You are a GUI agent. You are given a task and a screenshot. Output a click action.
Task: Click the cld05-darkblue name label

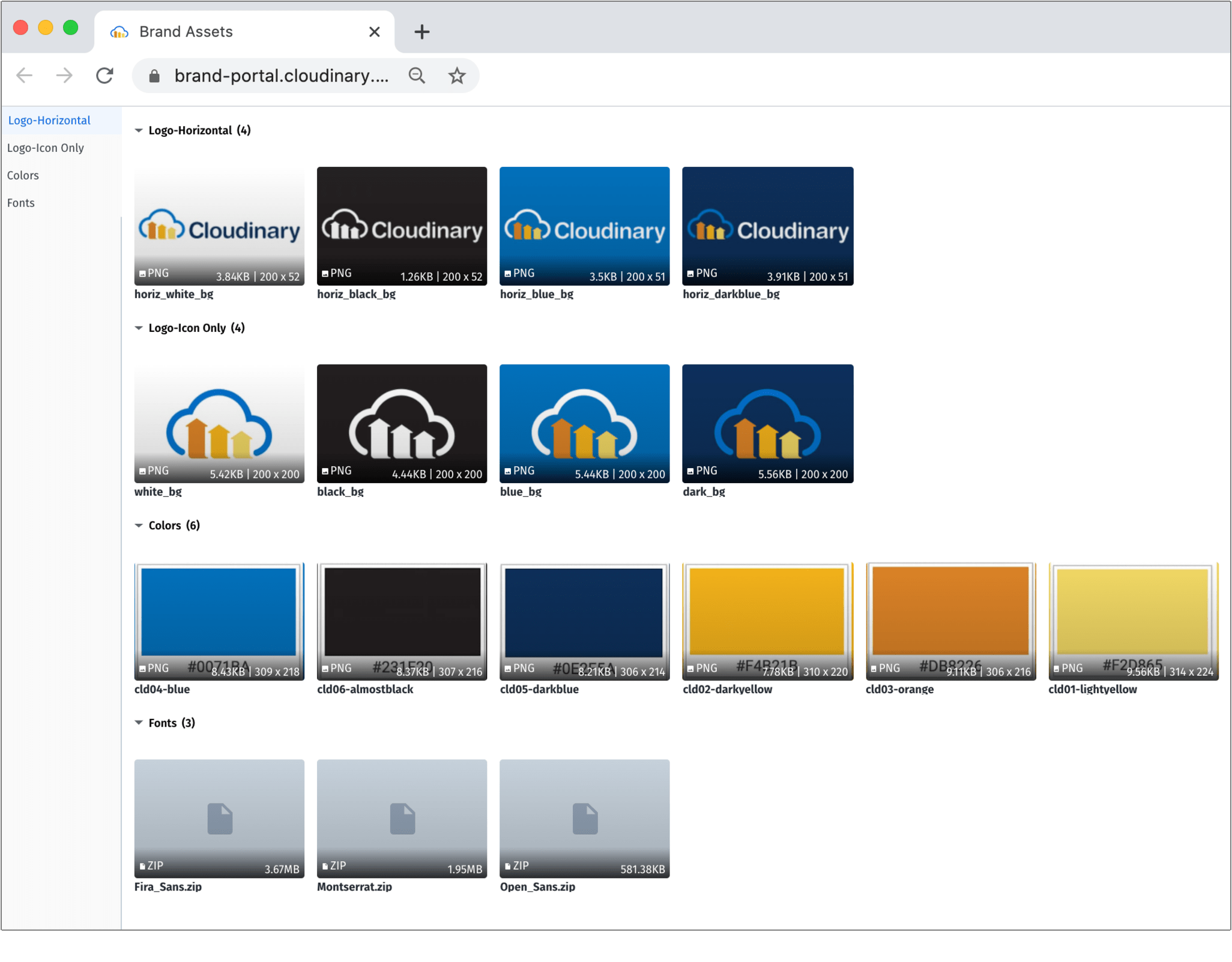tap(539, 689)
